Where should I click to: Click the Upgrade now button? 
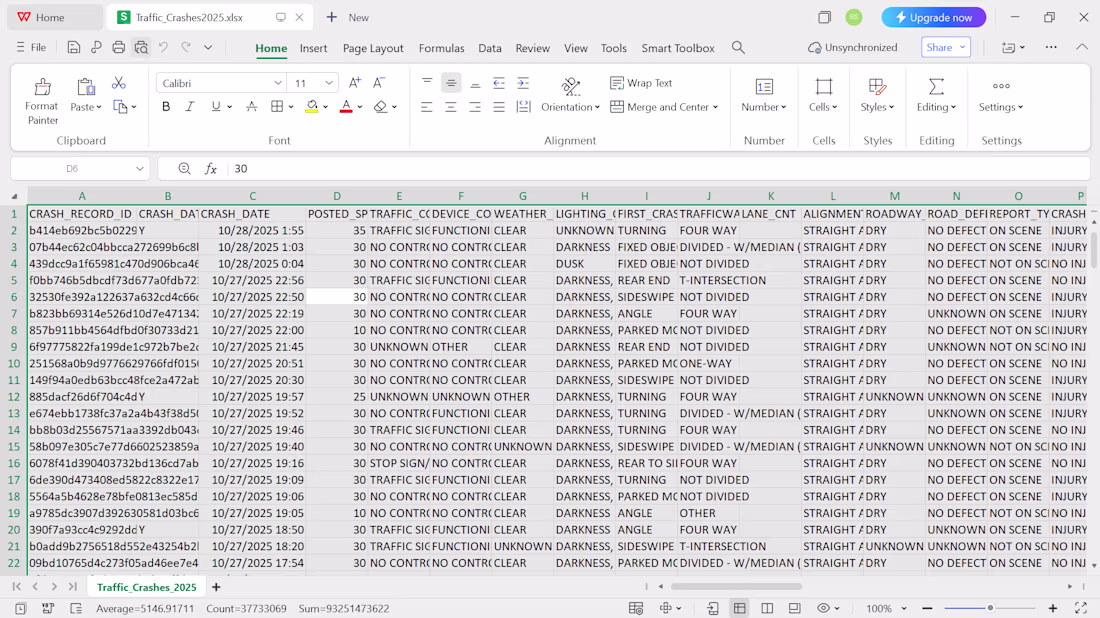(x=934, y=18)
